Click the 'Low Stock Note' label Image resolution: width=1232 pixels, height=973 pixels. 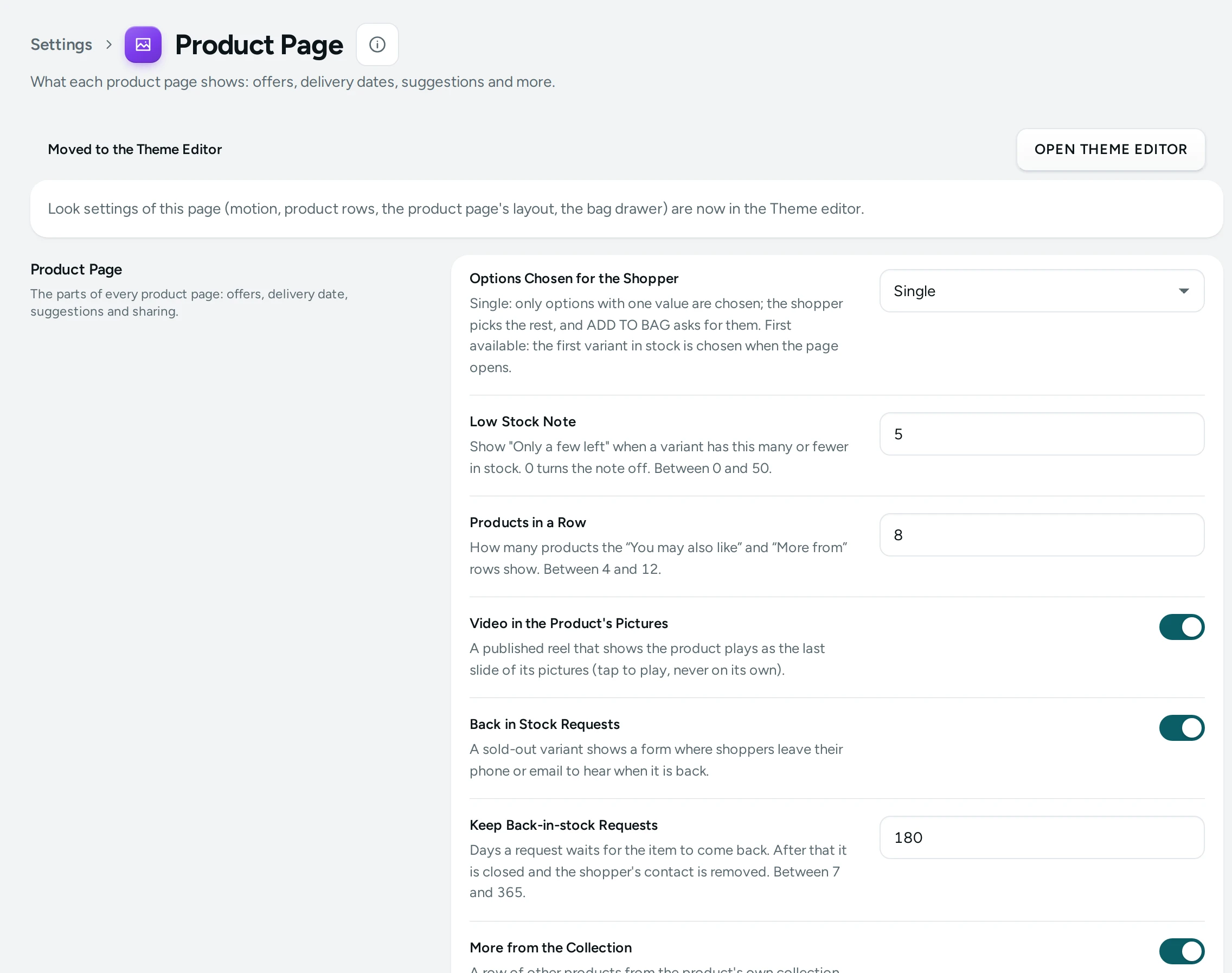pyautogui.click(x=522, y=421)
